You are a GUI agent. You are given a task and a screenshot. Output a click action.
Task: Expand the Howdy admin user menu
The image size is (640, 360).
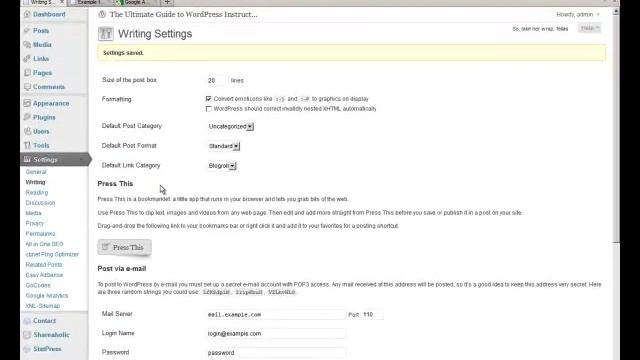[578, 14]
